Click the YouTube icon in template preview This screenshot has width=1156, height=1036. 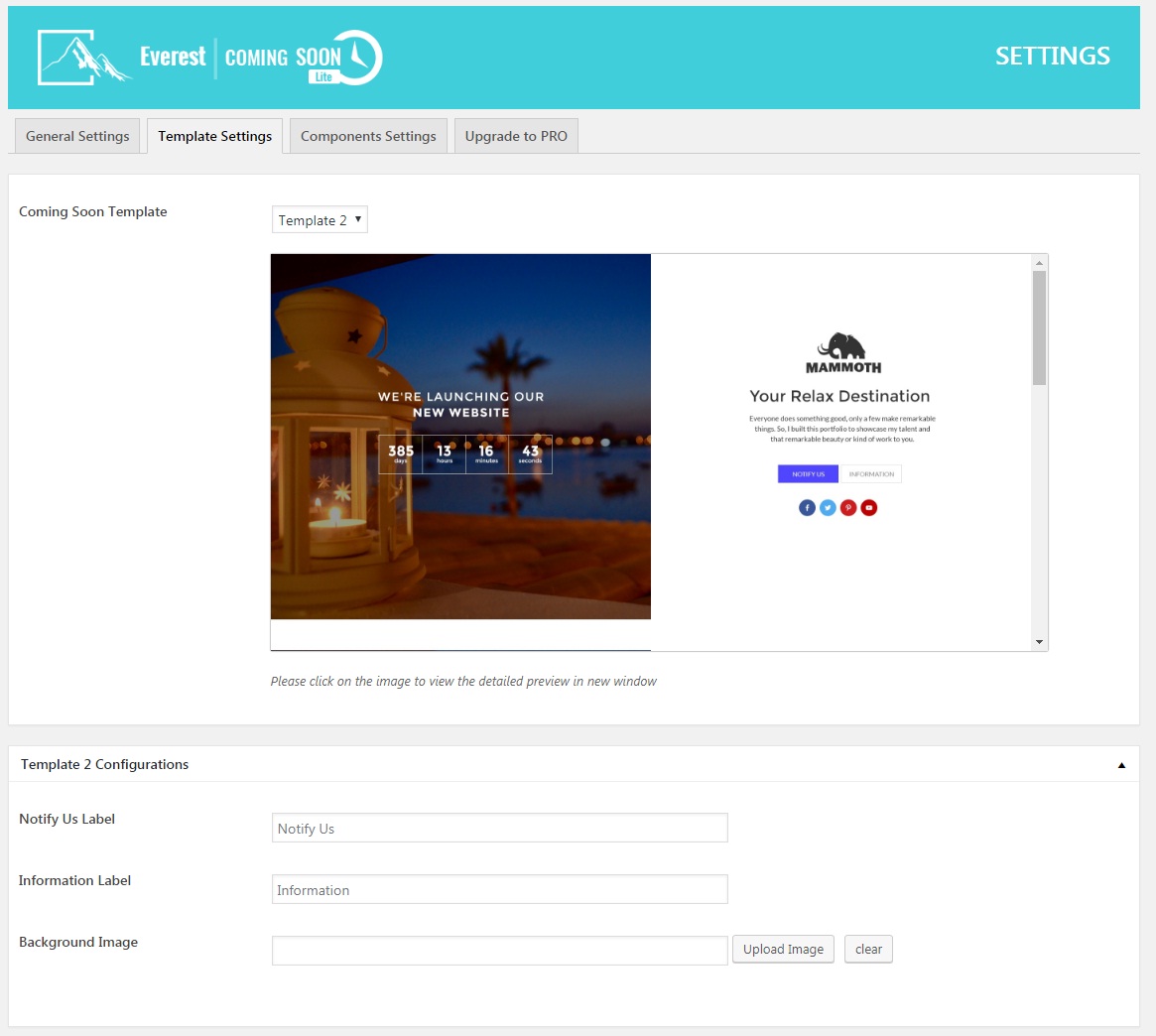[x=869, y=507]
